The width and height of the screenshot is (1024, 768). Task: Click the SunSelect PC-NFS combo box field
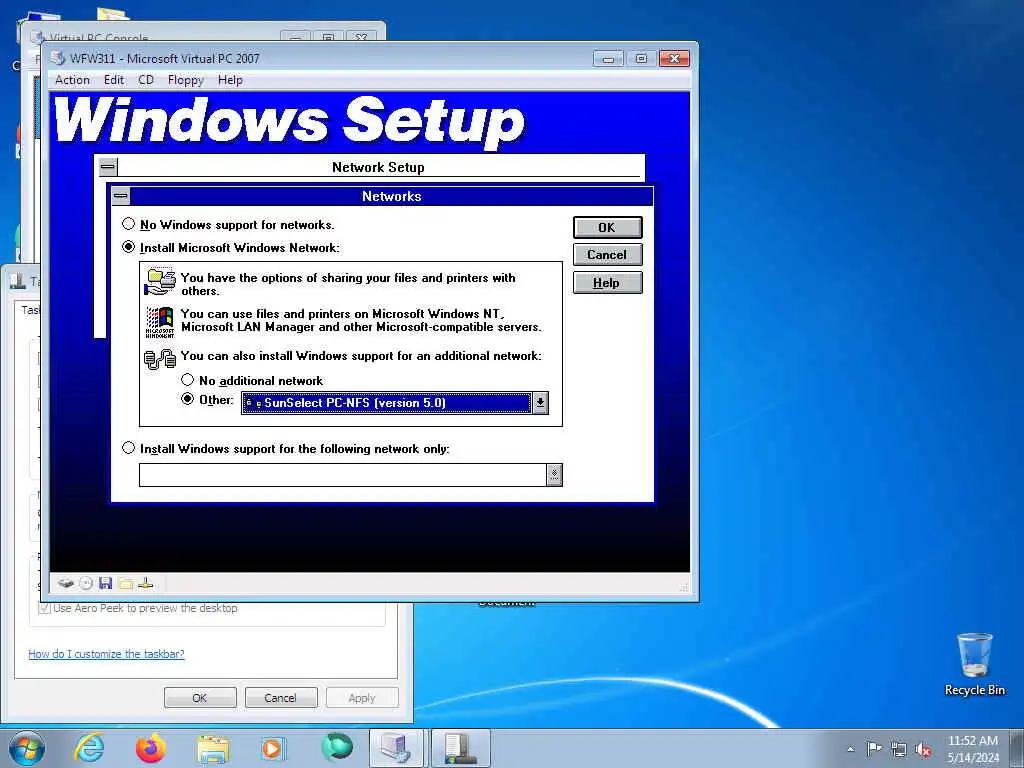coord(387,403)
